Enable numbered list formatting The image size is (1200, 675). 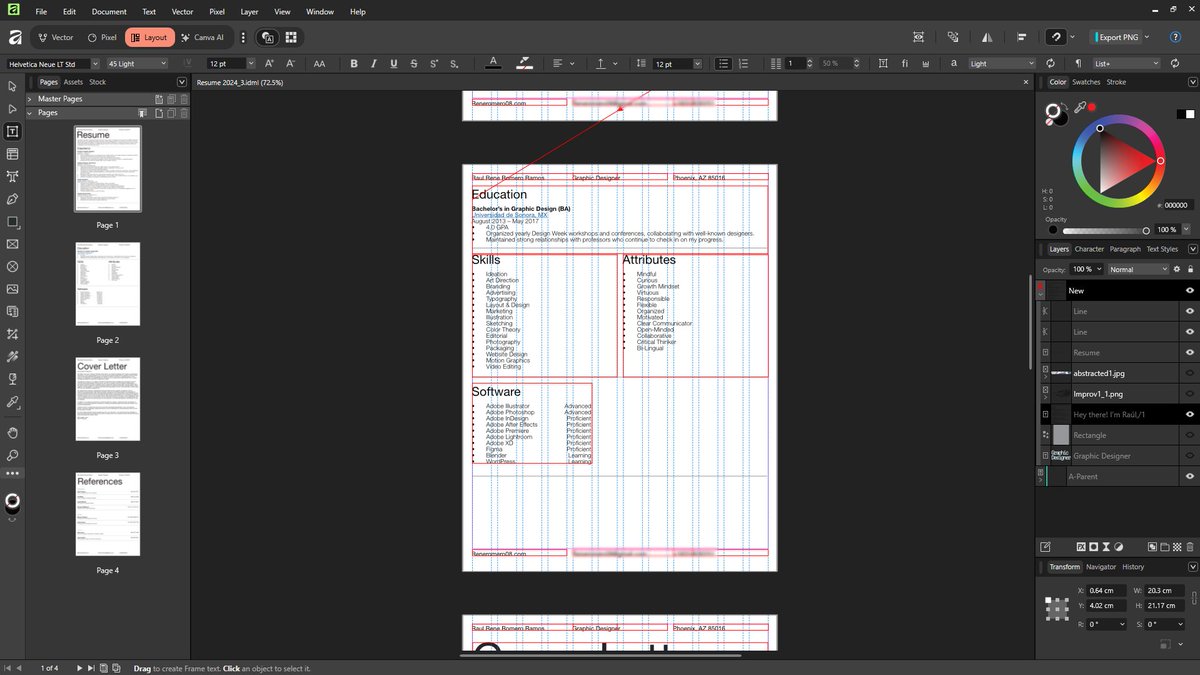coord(743,63)
